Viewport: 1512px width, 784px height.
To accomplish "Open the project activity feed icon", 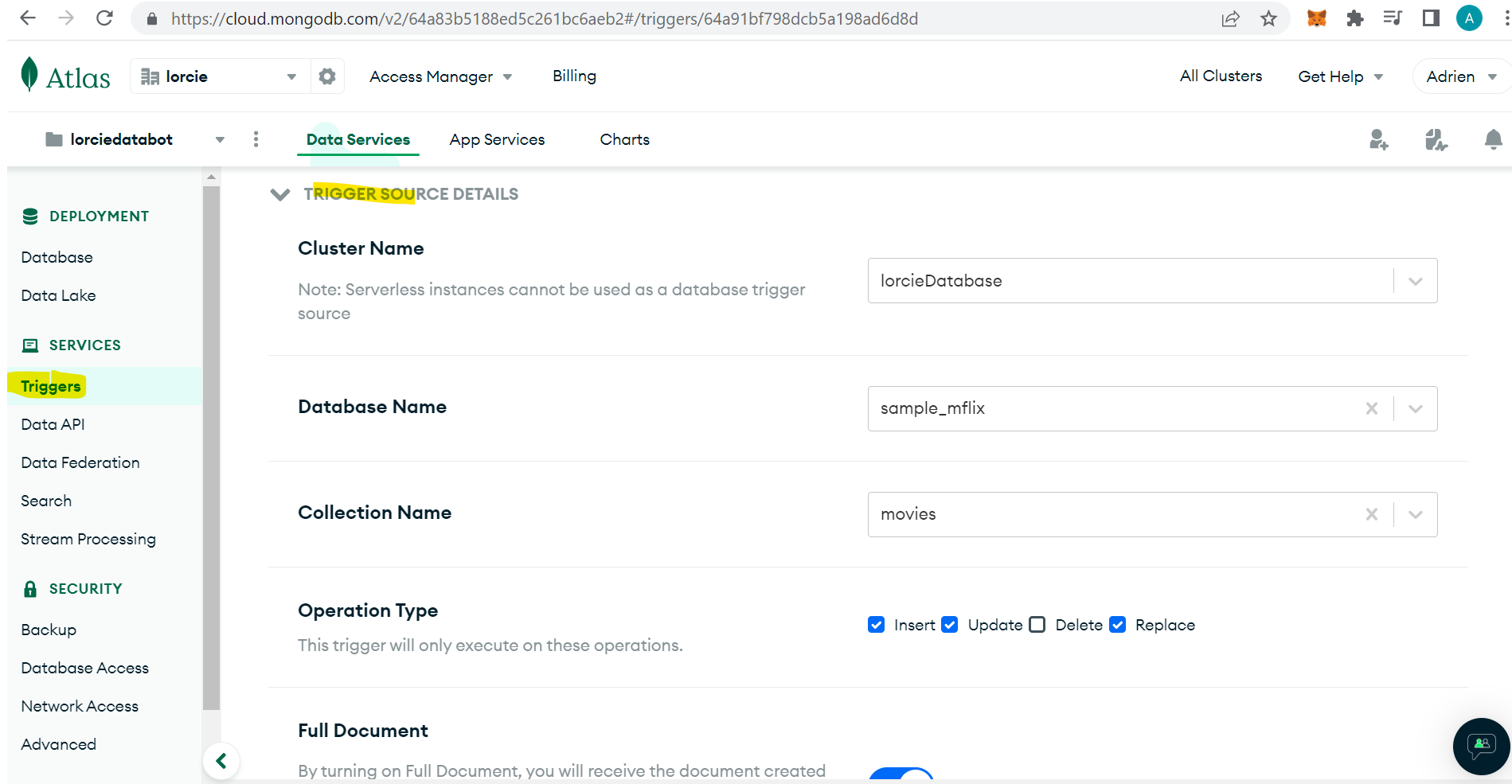I will pos(1436,140).
